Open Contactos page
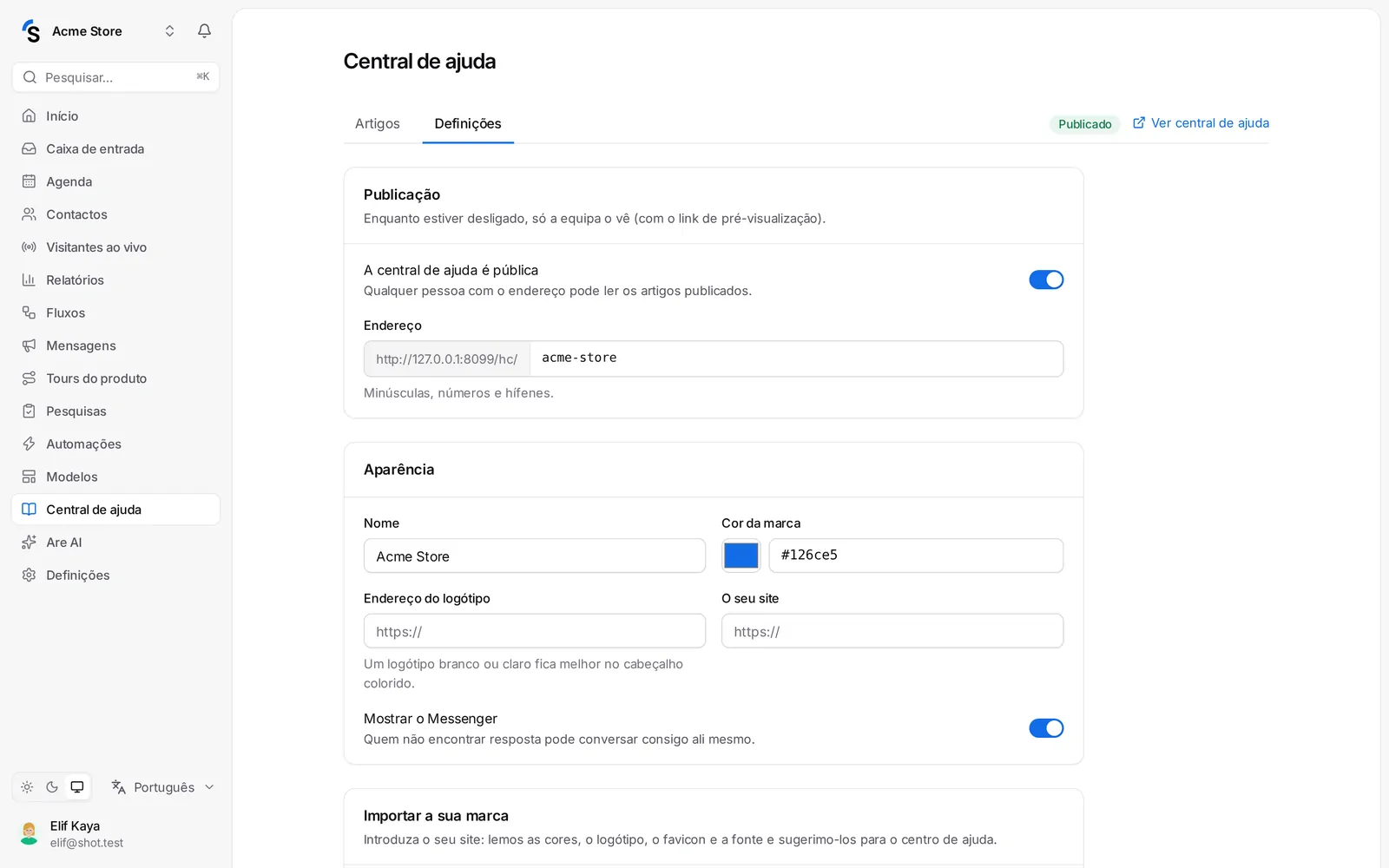Screen dimensions: 1389x868 [x=115, y=214]
